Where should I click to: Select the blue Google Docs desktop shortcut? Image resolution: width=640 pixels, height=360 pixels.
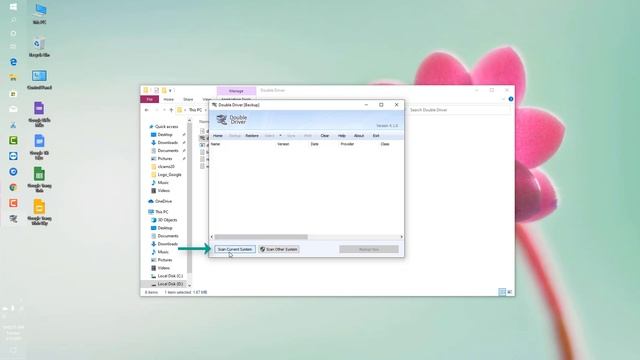coord(39,147)
